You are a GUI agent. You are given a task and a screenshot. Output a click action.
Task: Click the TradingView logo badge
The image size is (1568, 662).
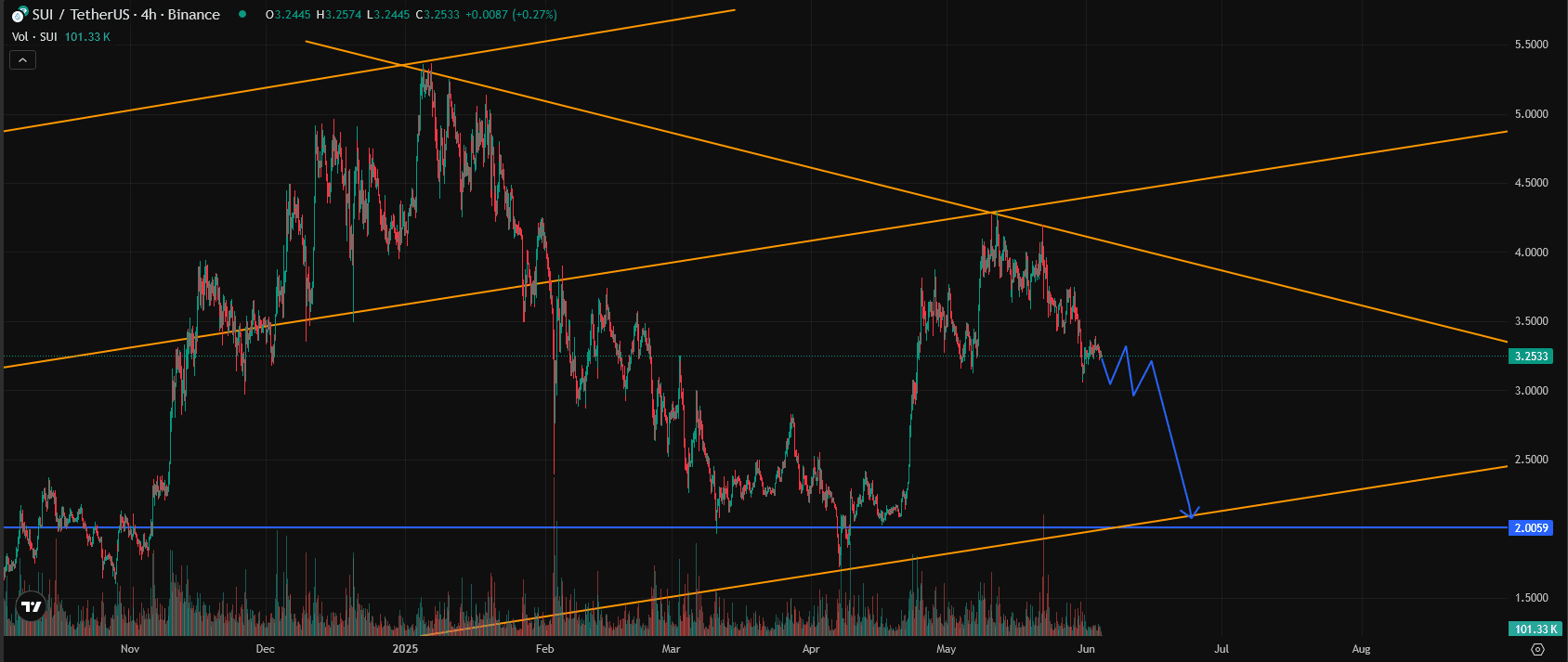tap(31, 606)
